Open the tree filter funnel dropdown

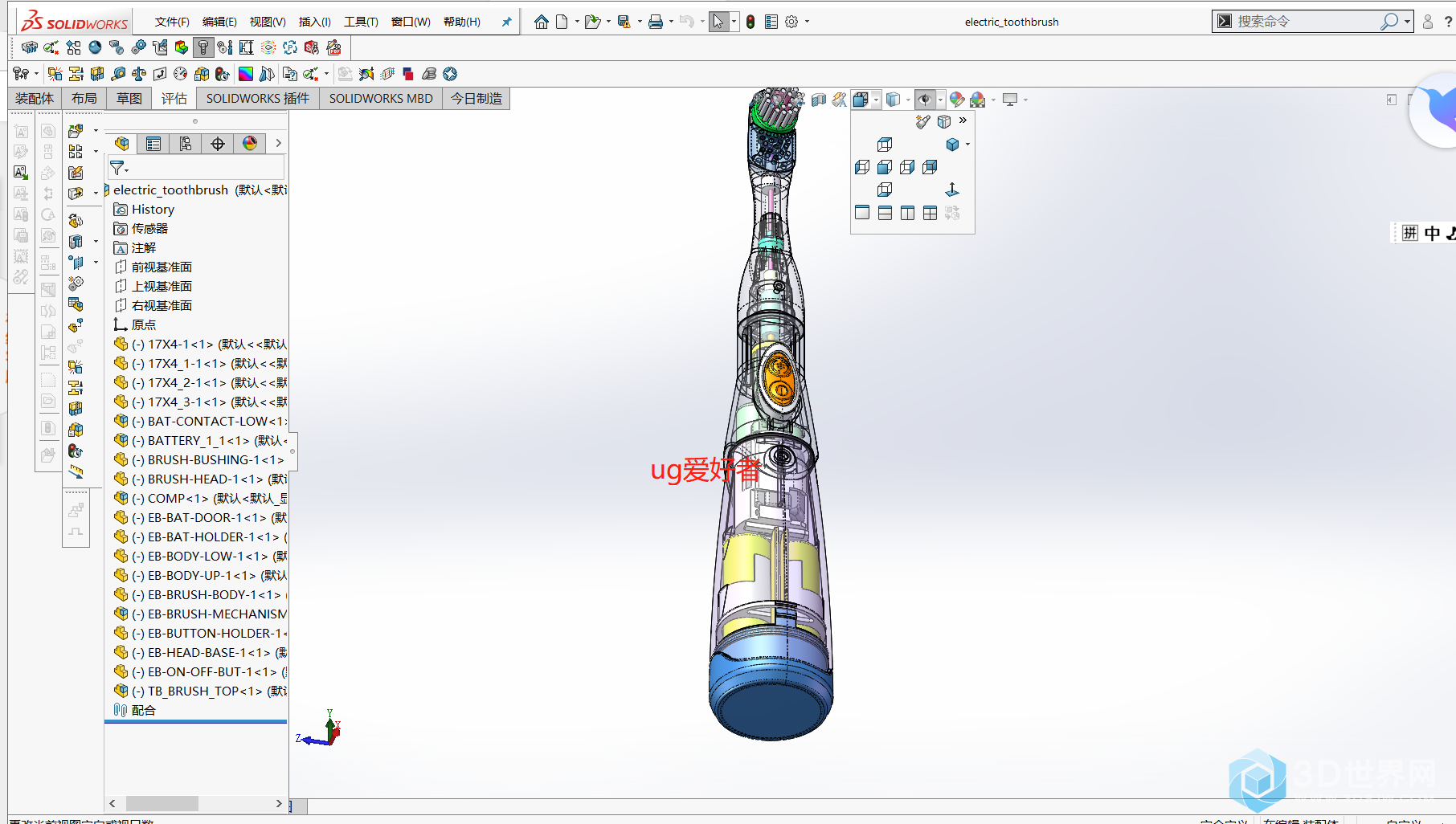pos(119,168)
